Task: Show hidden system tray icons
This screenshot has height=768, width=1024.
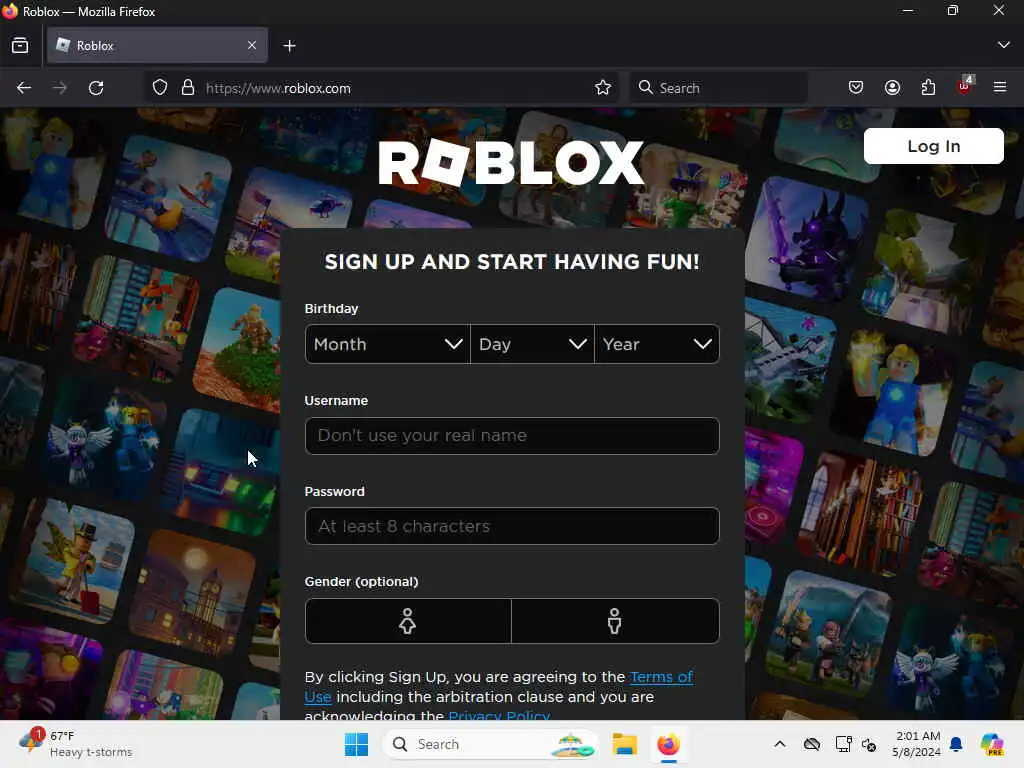Action: click(x=780, y=744)
